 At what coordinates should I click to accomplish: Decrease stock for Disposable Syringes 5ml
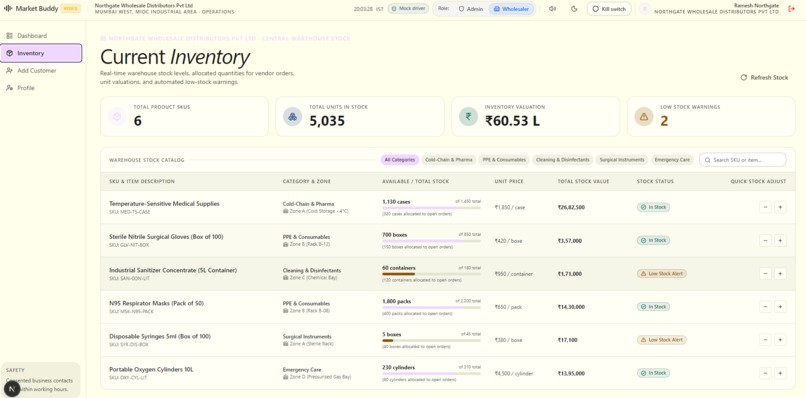pos(765,340)
